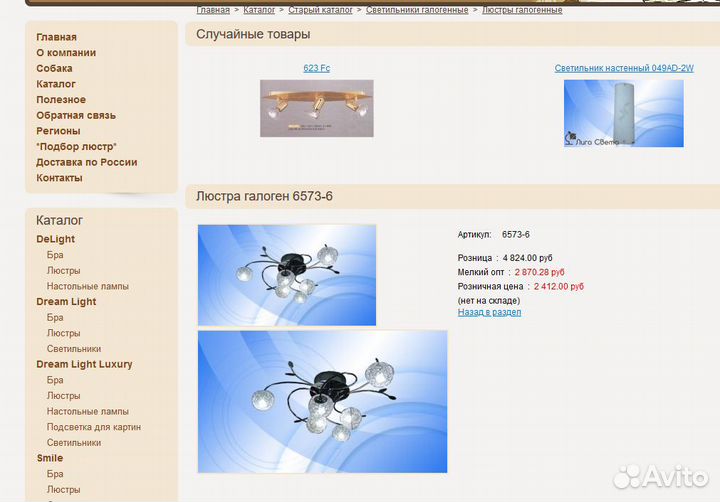Enlarge the large chandelier 6573-6 photo
Image resolution: width=720 pixels, height=502 pixels.
pos(322,401)
